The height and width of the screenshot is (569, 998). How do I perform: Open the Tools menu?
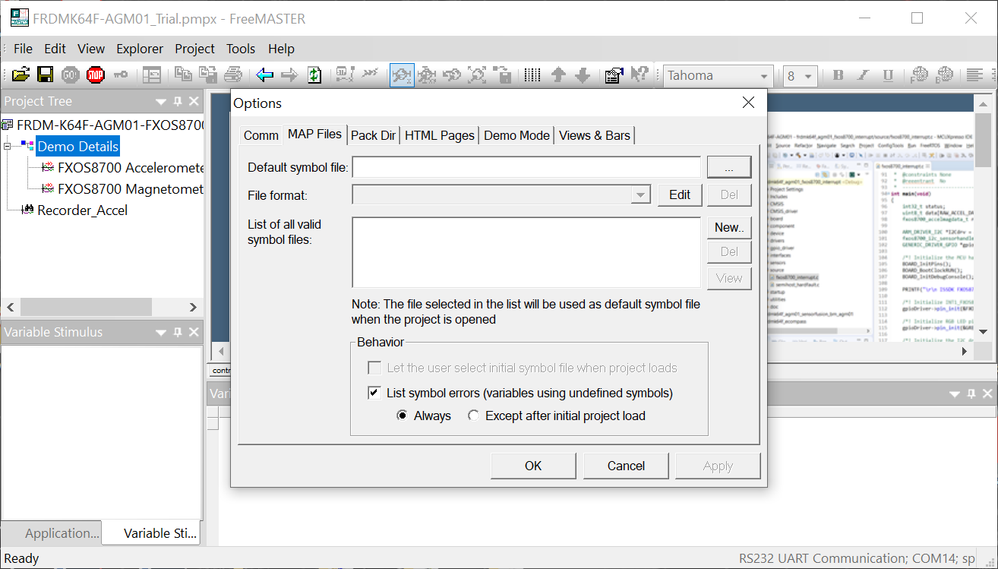tap(241, 49)
